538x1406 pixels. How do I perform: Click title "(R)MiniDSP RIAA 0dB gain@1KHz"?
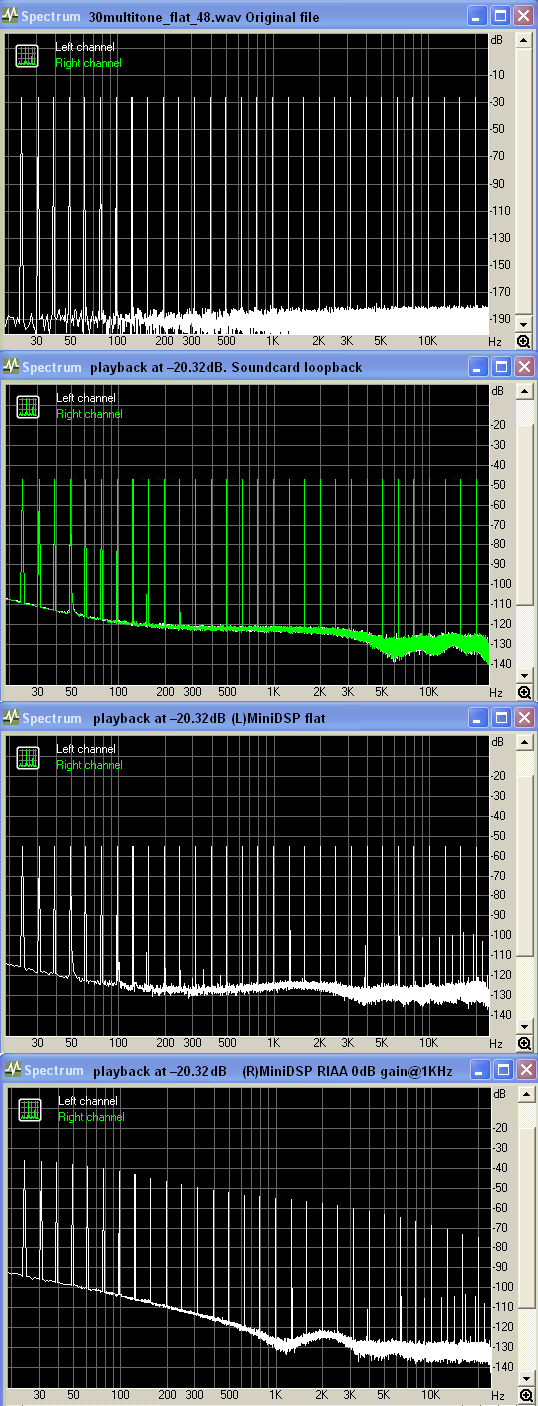click(348, 1071)
